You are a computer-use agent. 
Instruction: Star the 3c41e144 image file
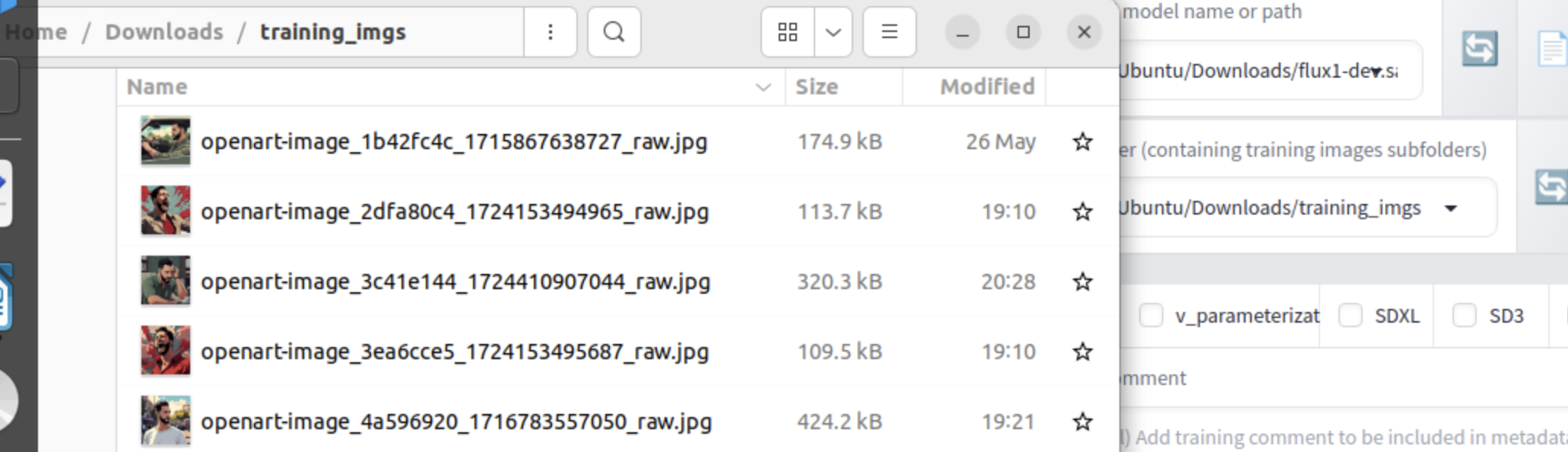pyautogui.click(x=1082, y=282)
